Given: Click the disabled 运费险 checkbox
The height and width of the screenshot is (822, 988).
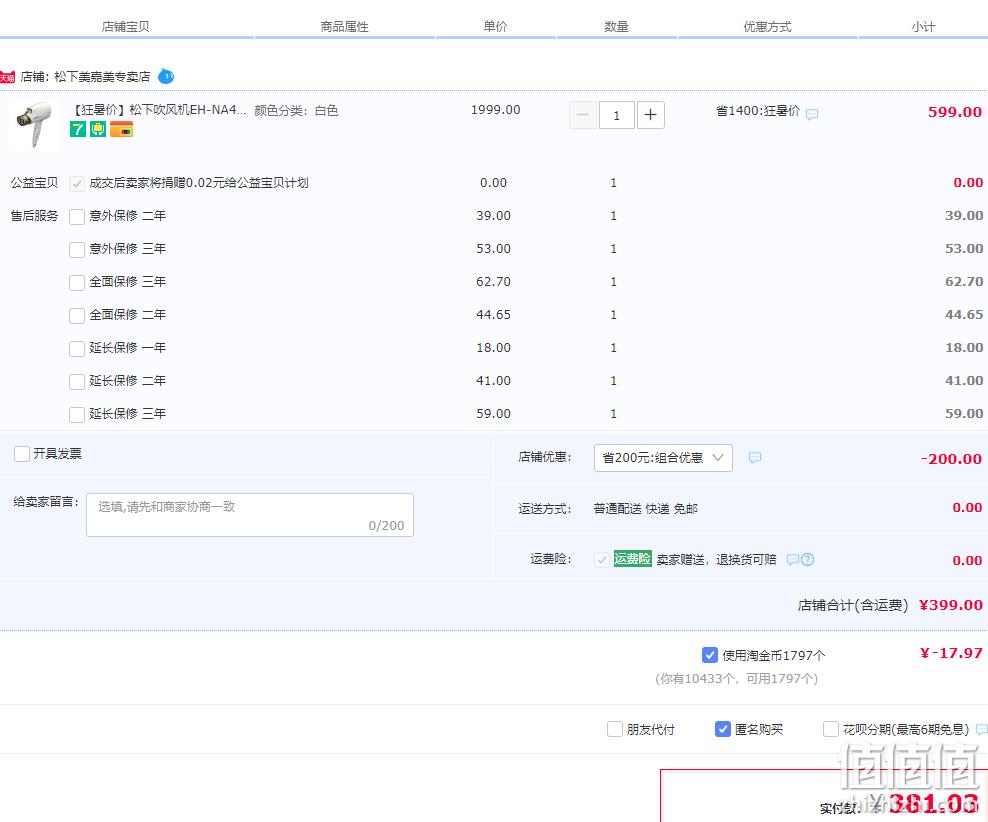Looking at the screenshot, I should pos(602,559).
